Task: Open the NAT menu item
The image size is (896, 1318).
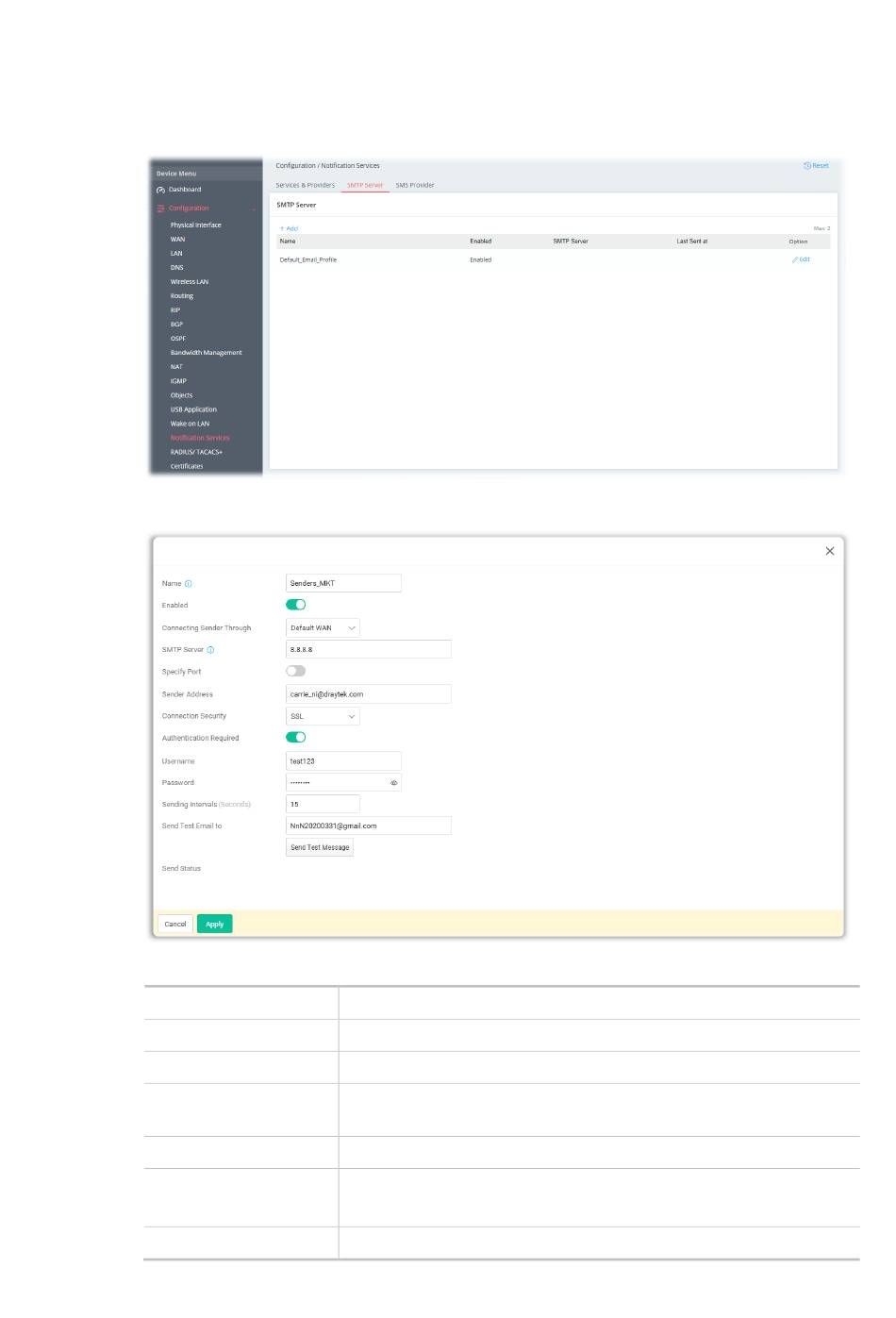Action: tap(176, 367)
